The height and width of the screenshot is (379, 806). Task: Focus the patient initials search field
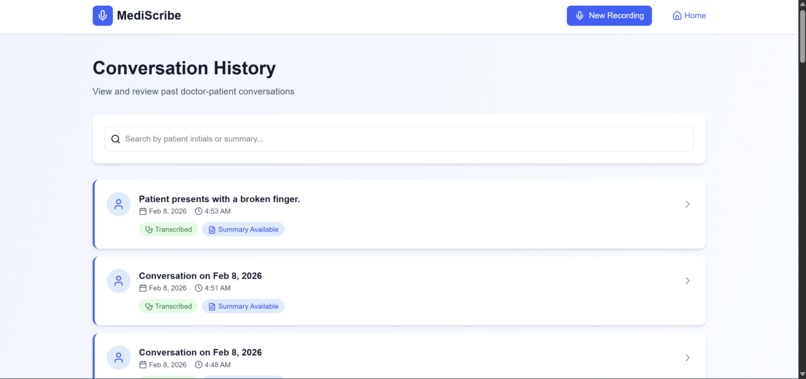pos(399,139)
